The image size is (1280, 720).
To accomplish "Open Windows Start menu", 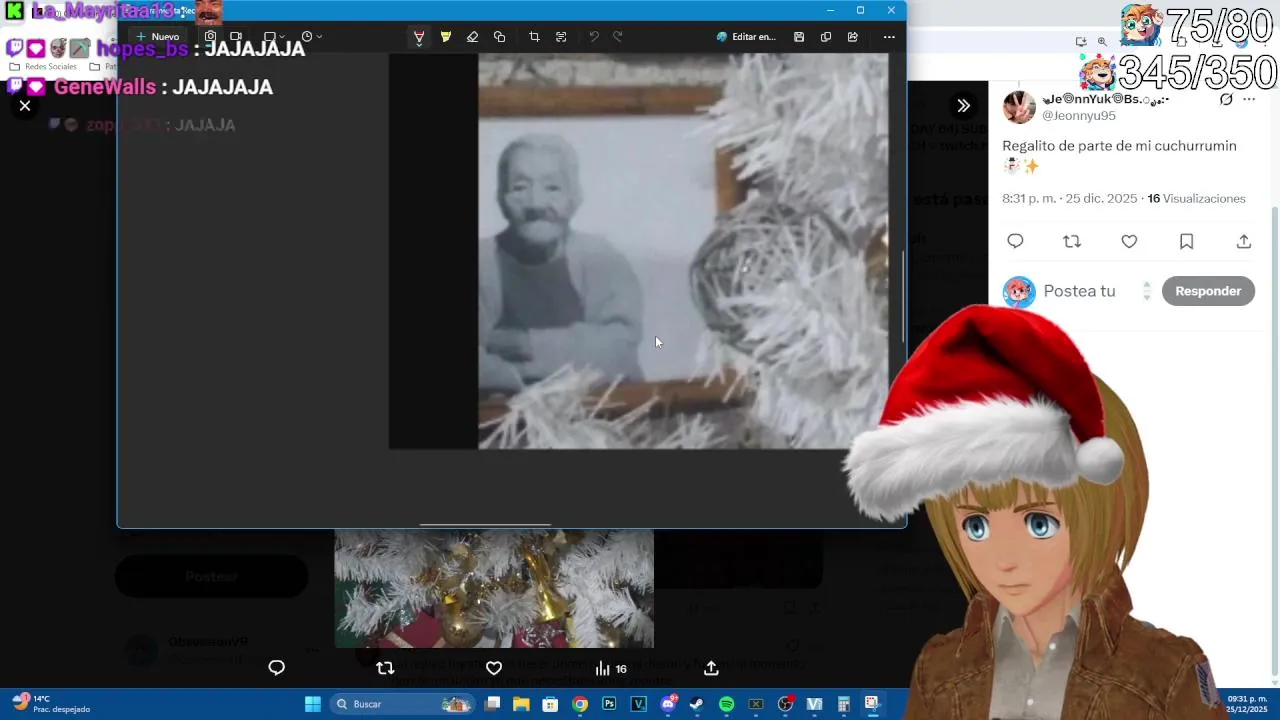I will click(313, 704).
